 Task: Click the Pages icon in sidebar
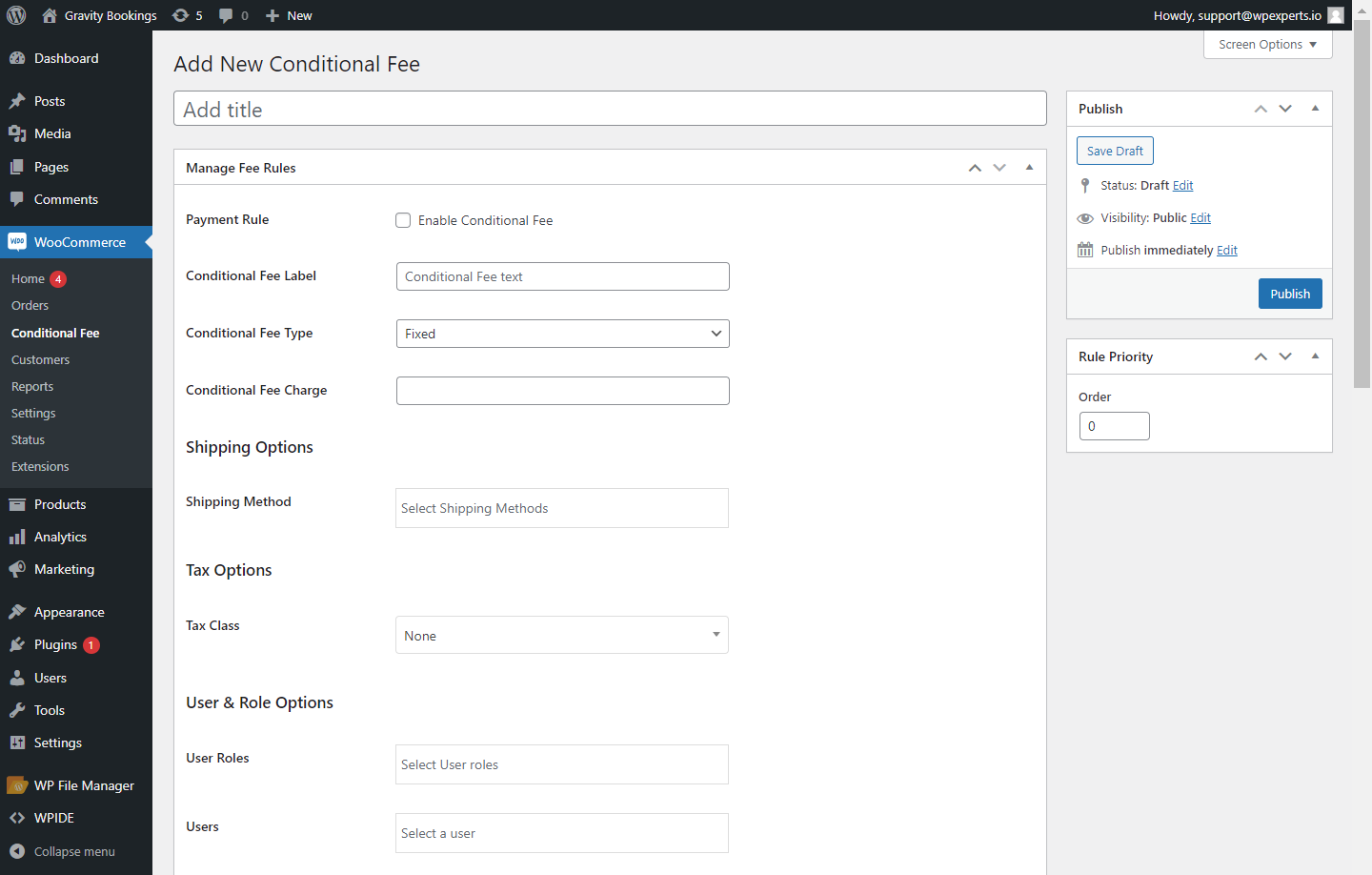pyautogui.click(x=17, y=167)
